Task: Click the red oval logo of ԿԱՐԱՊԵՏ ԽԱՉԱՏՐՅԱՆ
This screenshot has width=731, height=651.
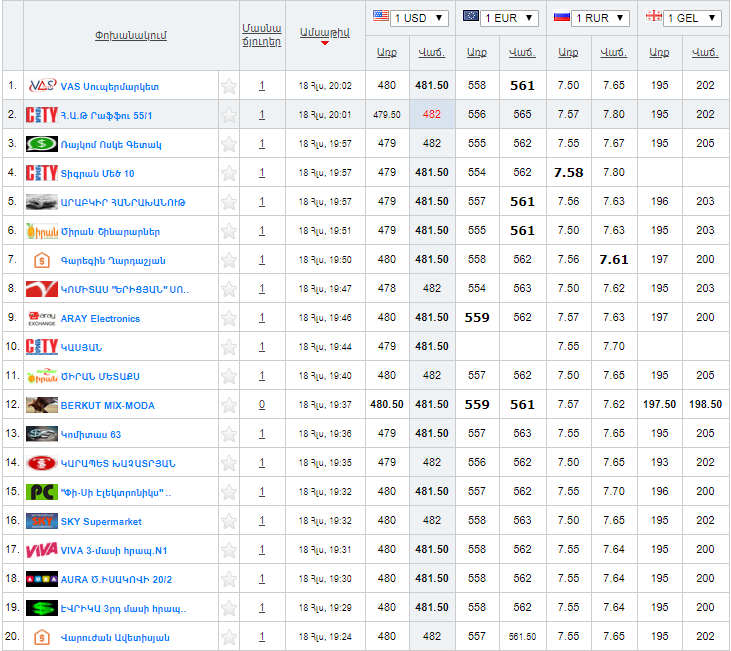Action: click(x=42, y=463)
